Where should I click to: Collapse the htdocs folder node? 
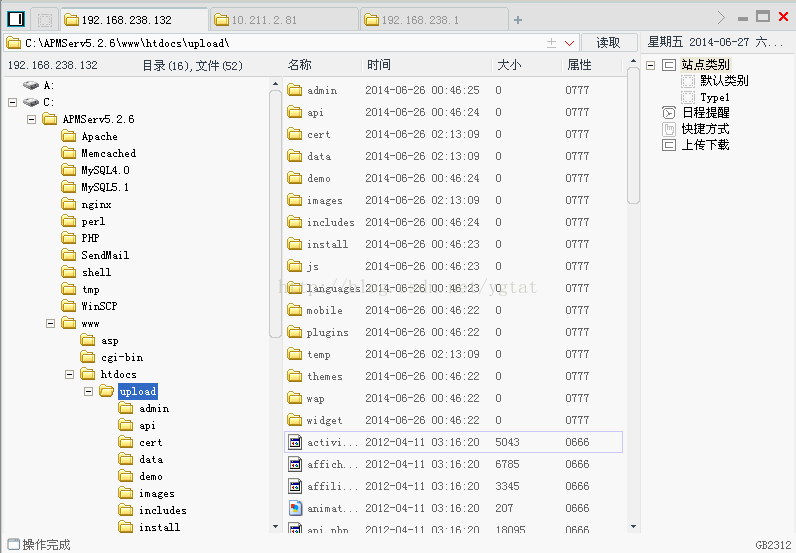(70, 374)
